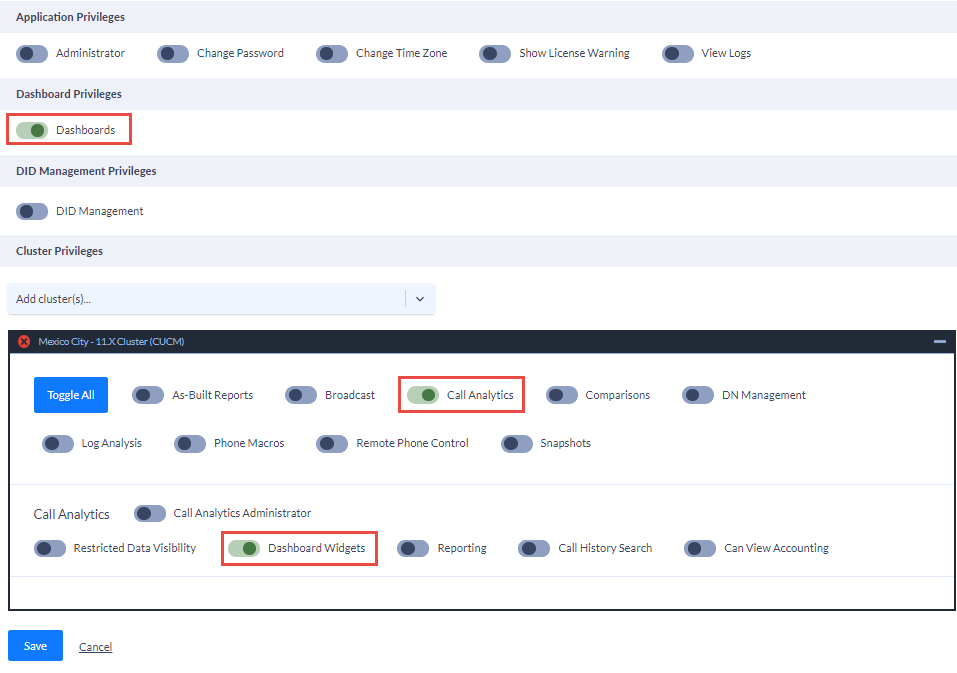
Task: Enable Comparisons toggle
Action: [562, 395]
